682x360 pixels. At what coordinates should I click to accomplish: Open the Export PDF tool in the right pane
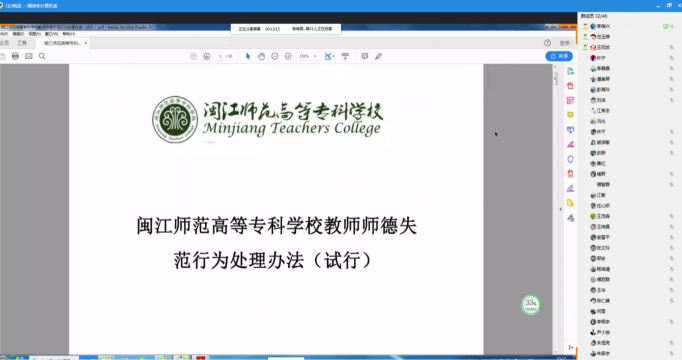point(570,71)
